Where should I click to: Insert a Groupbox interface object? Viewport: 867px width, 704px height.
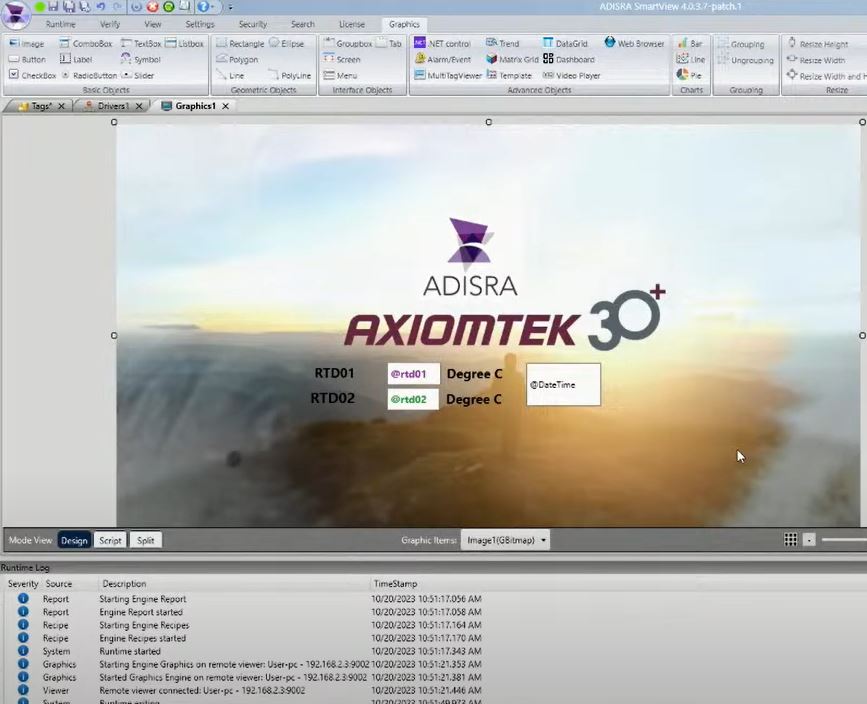point(347,43)
